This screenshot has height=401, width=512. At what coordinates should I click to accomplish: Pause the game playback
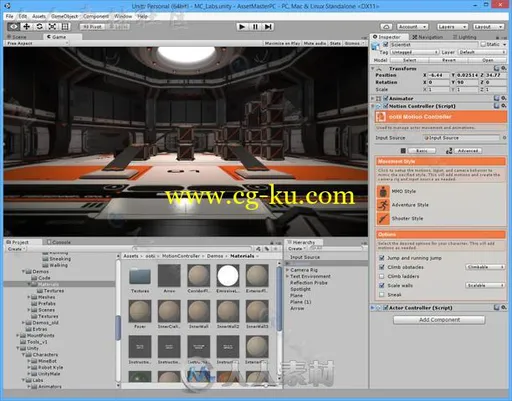point(255,27)
